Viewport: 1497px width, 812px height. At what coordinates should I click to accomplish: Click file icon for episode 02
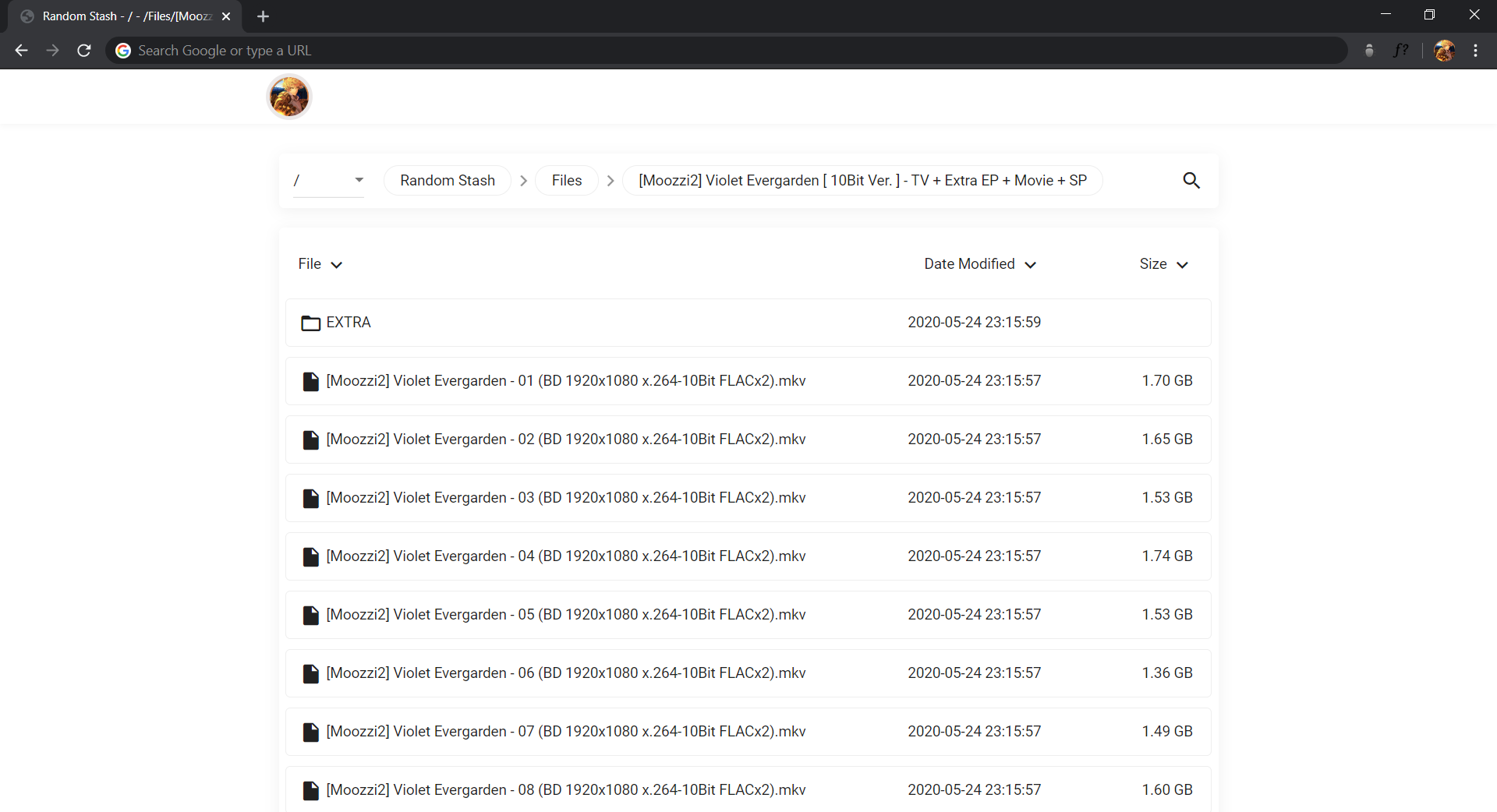click(311, 440)
